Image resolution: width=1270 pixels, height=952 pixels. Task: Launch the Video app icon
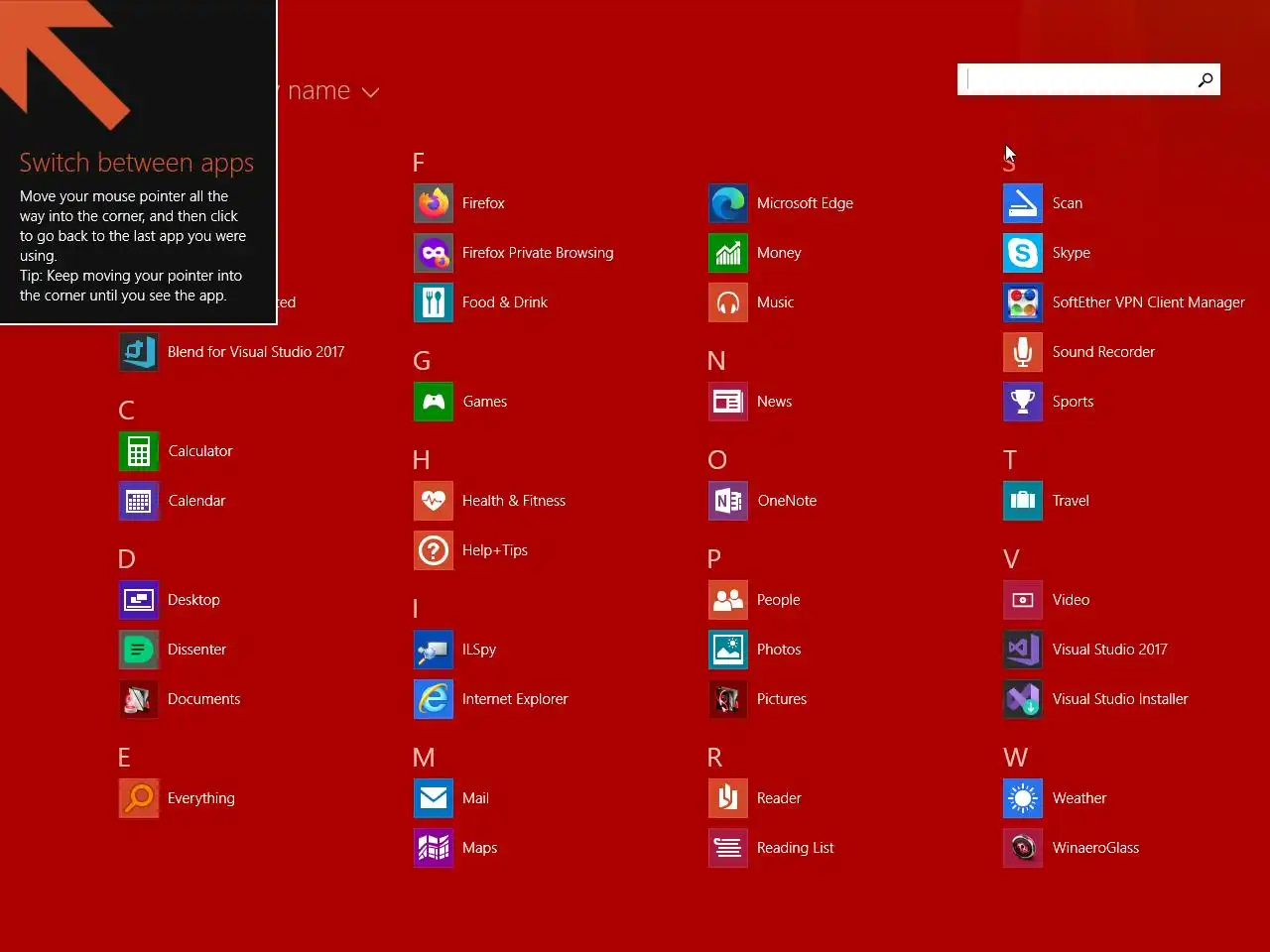coord(1023,600)
